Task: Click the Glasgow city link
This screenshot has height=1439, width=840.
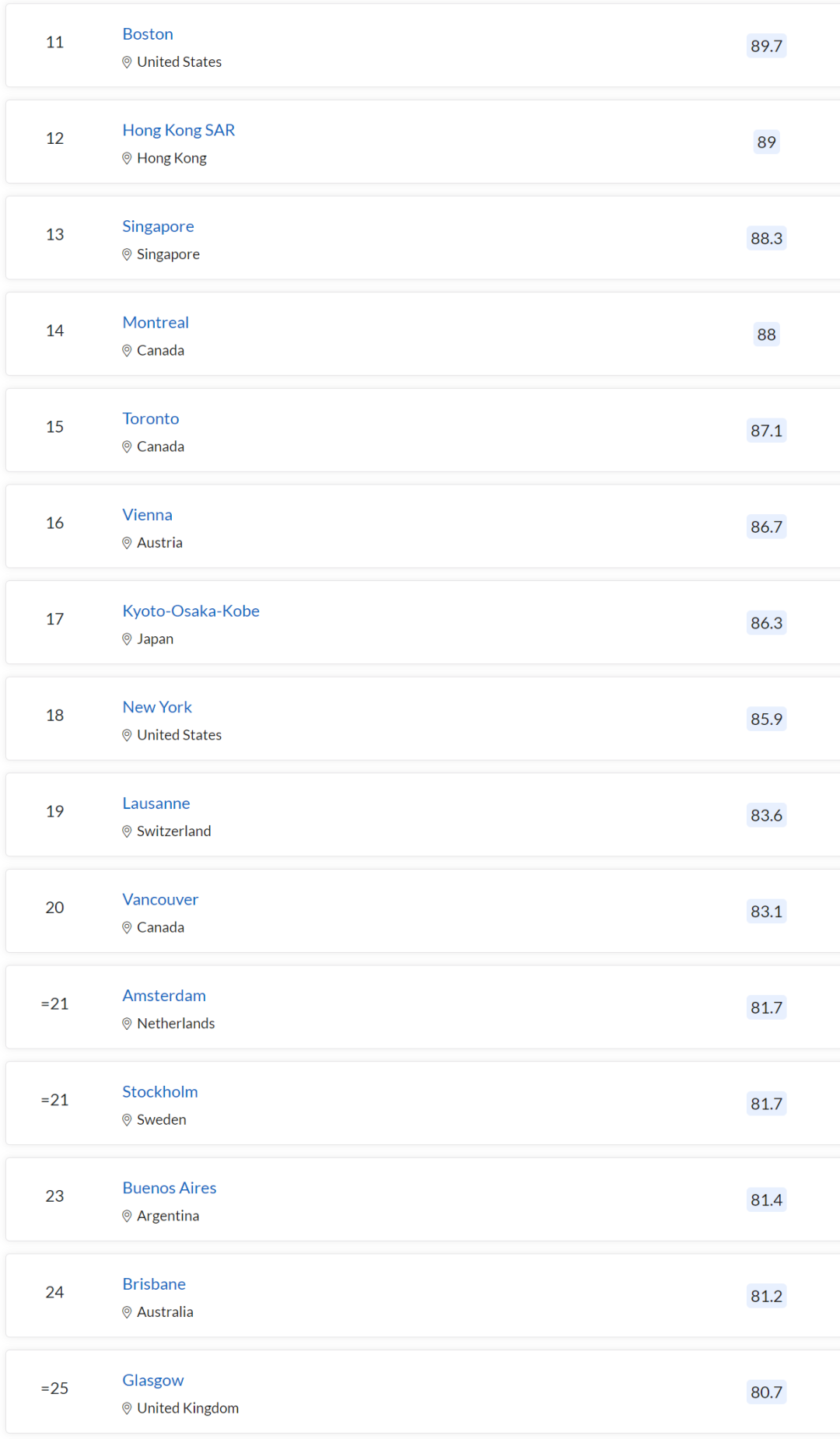Action: point(153,1380)
